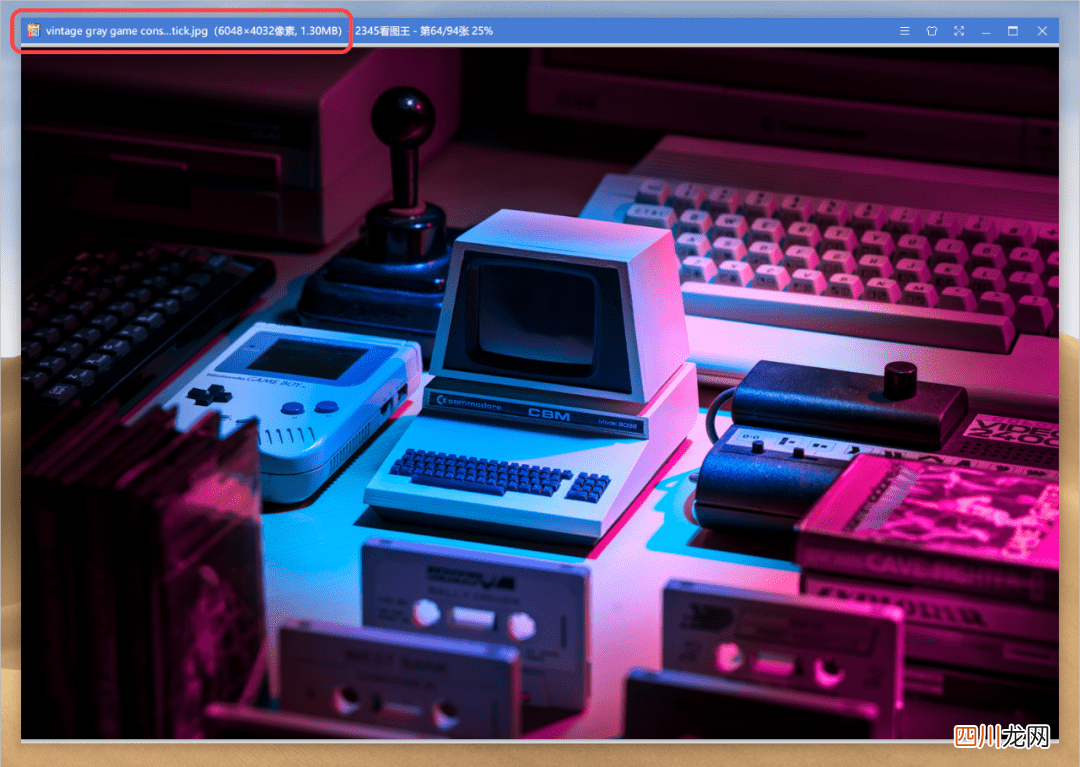Viewport: 1080px width, 767px height.
Task: Click the app icon beside the file name
Action: (33, 30)
